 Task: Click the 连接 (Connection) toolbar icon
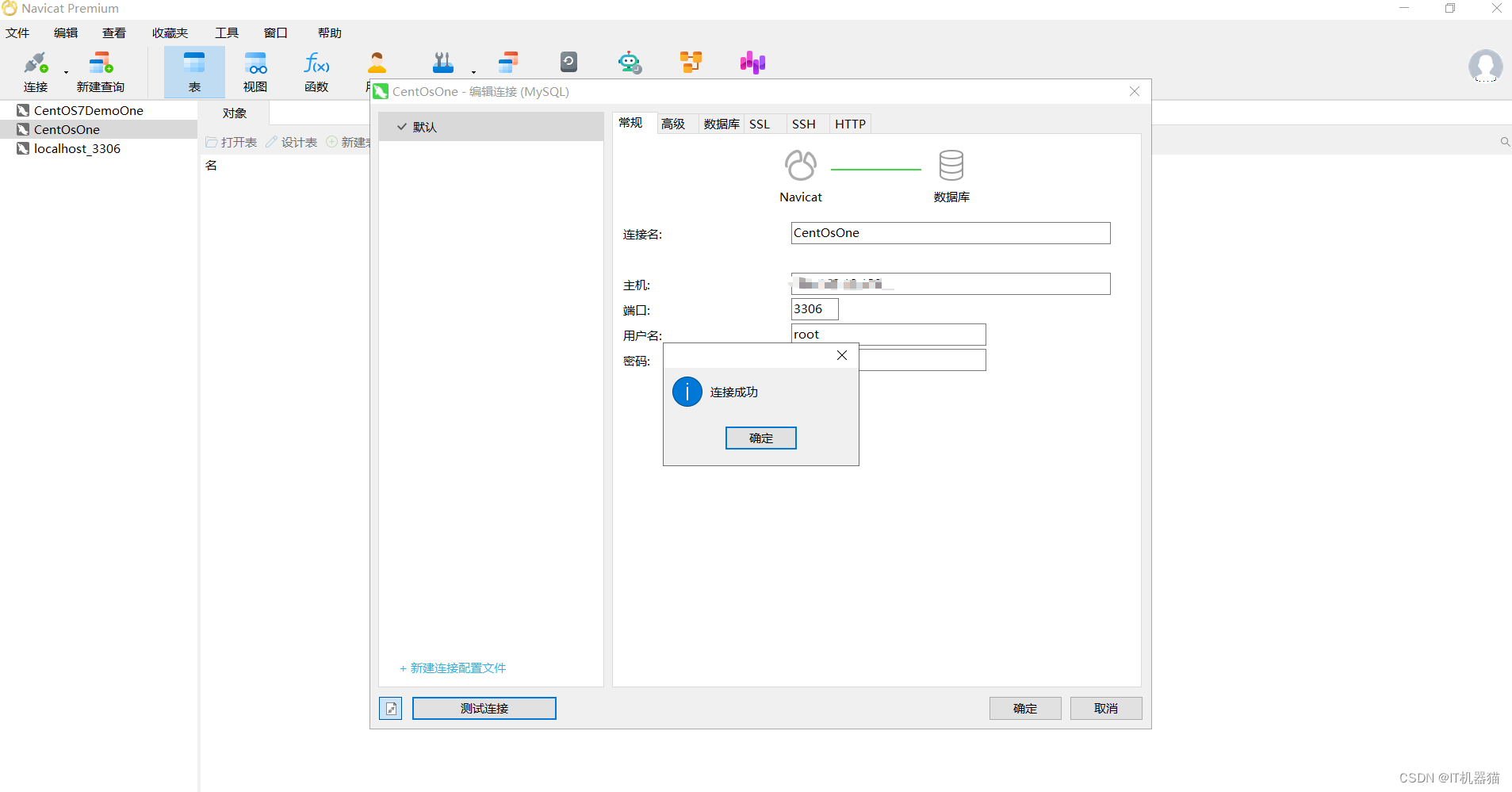click(36, 71)
